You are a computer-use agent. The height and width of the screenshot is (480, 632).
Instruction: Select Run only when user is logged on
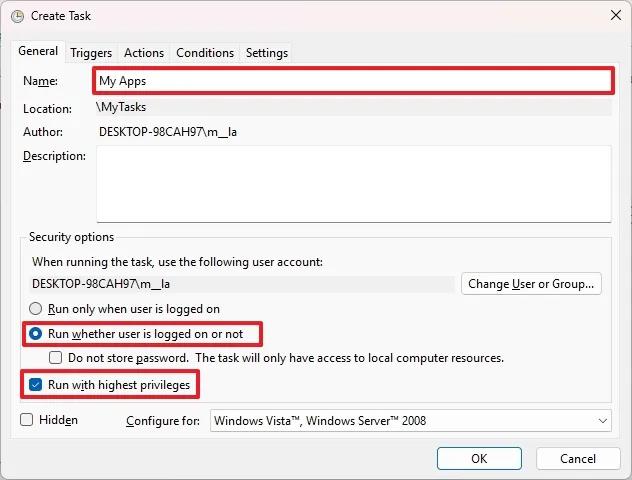pos(37,310)
